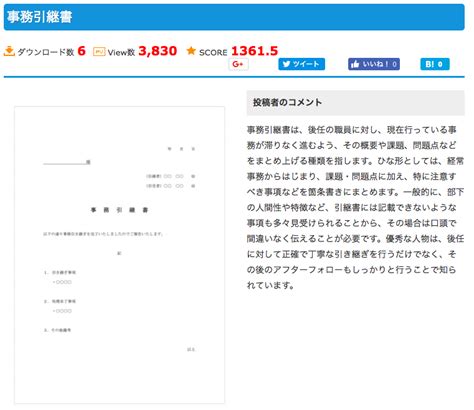The height and width of the screenshot is (410, 474).
Task: Click the view count 3,830
Action: pos(157,51)
